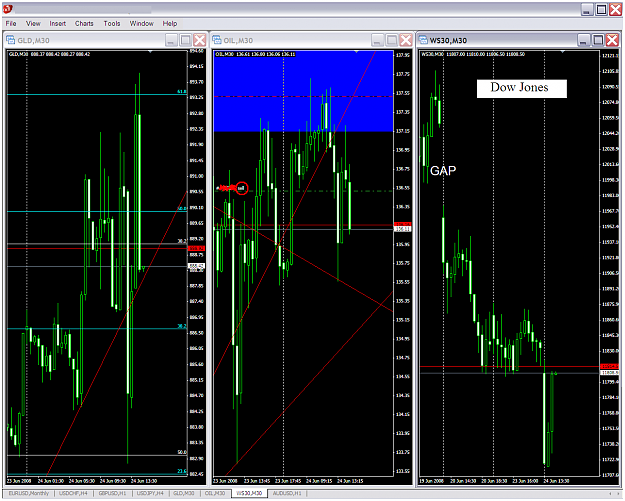Minimize the main application window
Image resolution: width=625 pixels, height=501 pixels.
point(587,10)
